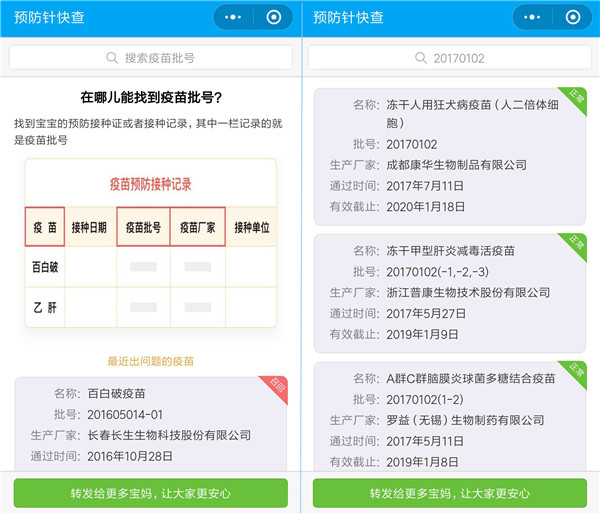Tap the left panel three-dots menu icon
The image size is (600, 514).
coord(233,17)
